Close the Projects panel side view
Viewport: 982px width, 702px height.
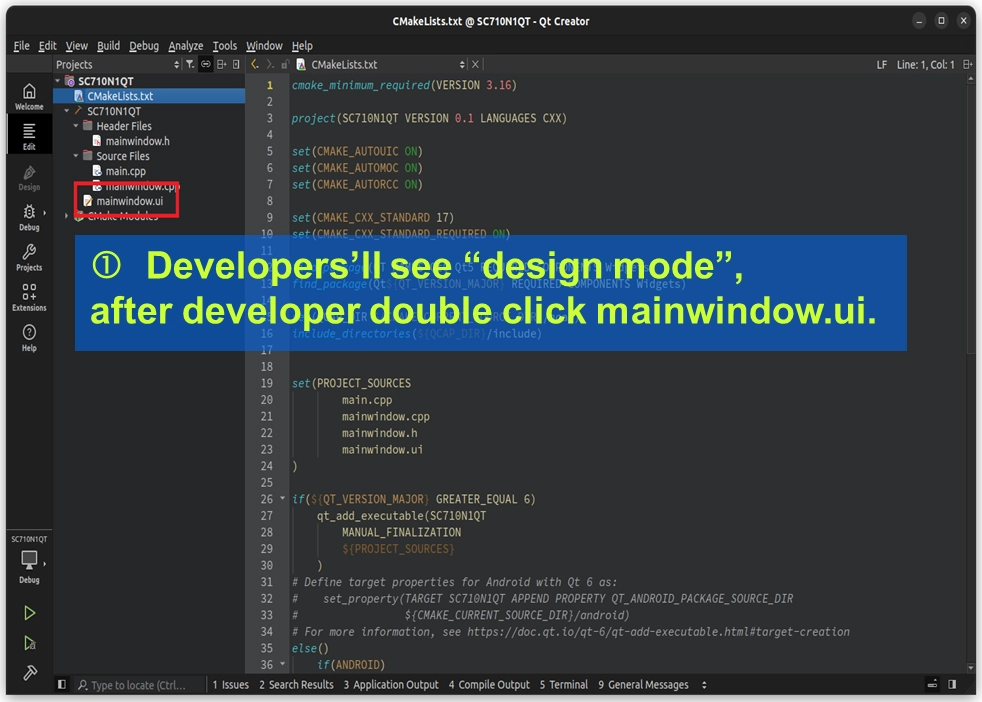(x=236, y=64)
